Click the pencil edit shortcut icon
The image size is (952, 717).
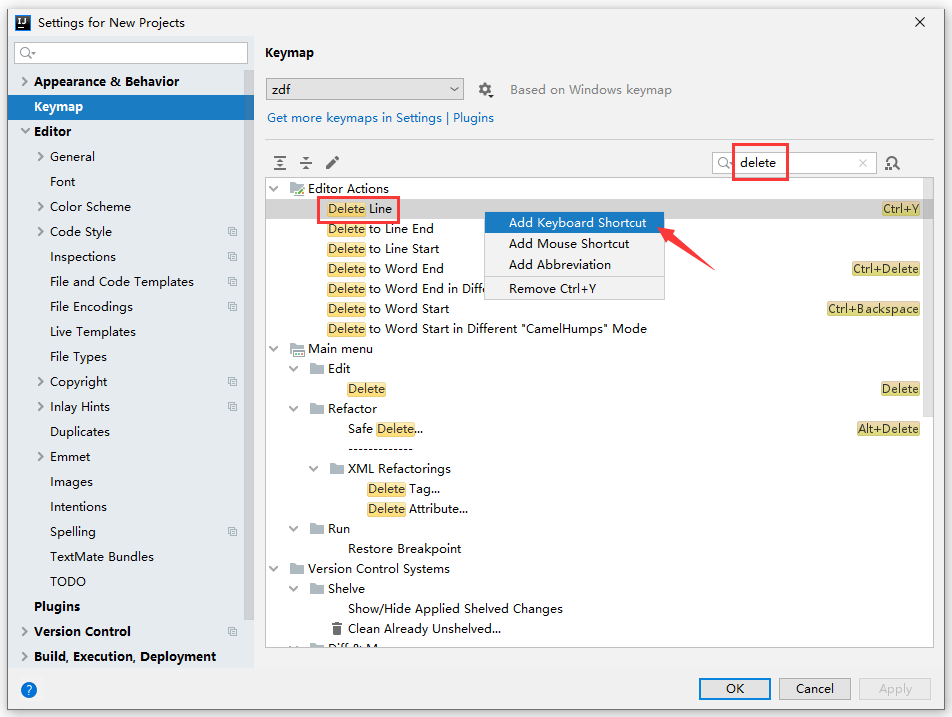(333, 163)
